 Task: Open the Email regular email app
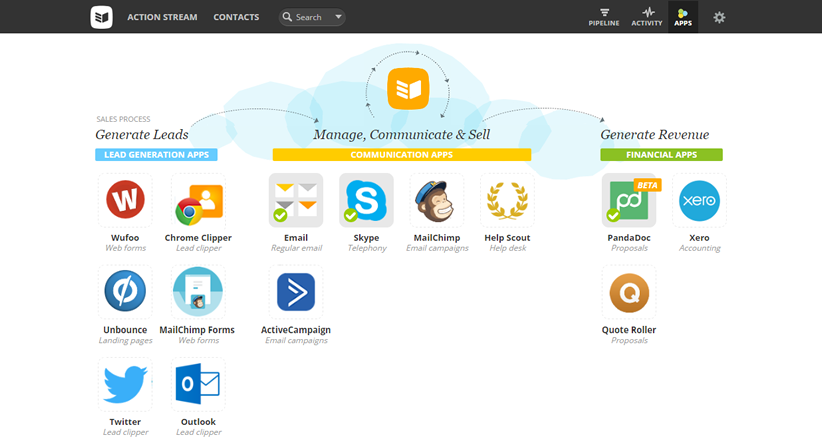(x=296, y=200)
